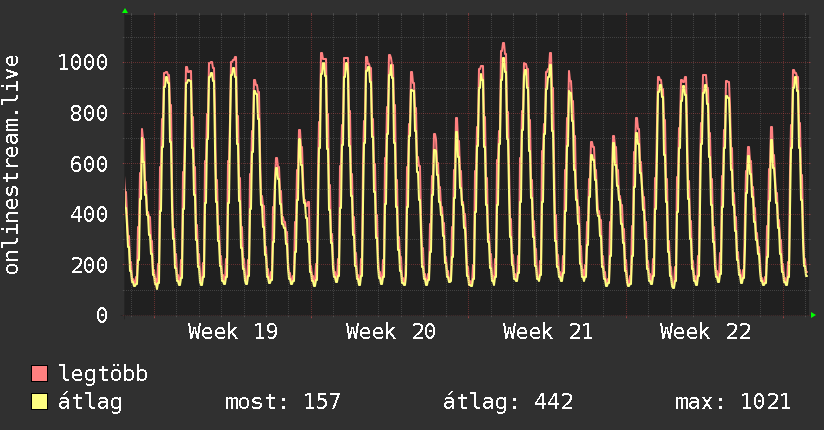The height and width of the screenshot is (430, 824).
Task: Click the onlinestream.live vertical axis title
Action: click(x=11, y=165)
